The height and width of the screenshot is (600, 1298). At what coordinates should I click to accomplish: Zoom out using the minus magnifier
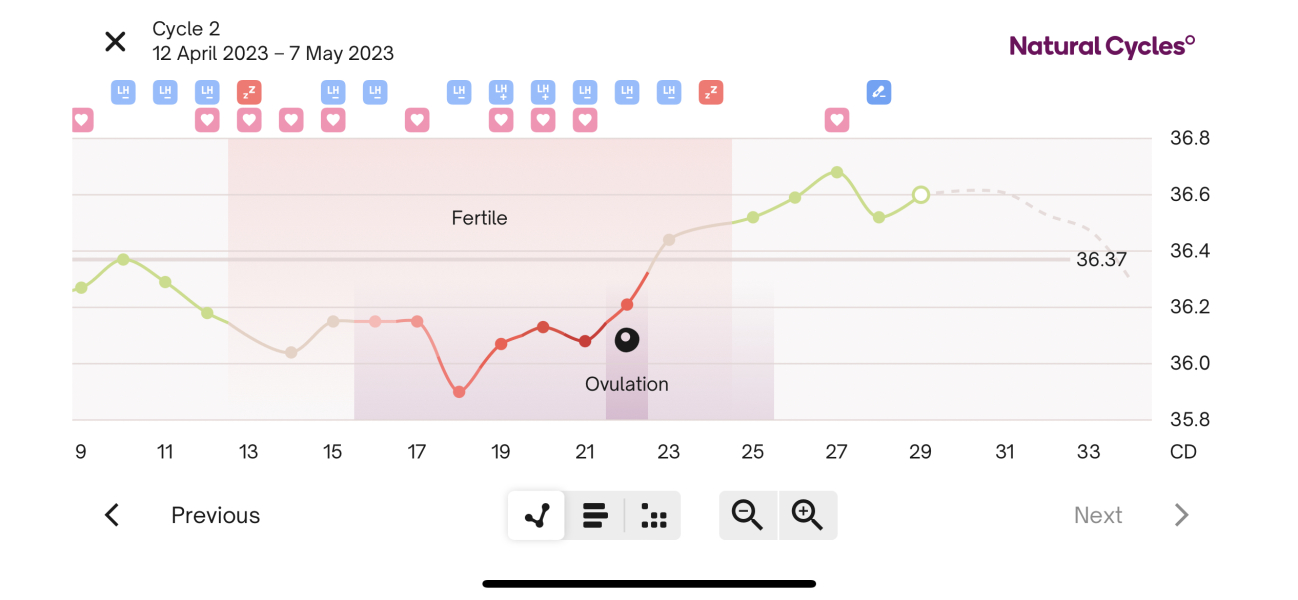[x=748, y=515]
